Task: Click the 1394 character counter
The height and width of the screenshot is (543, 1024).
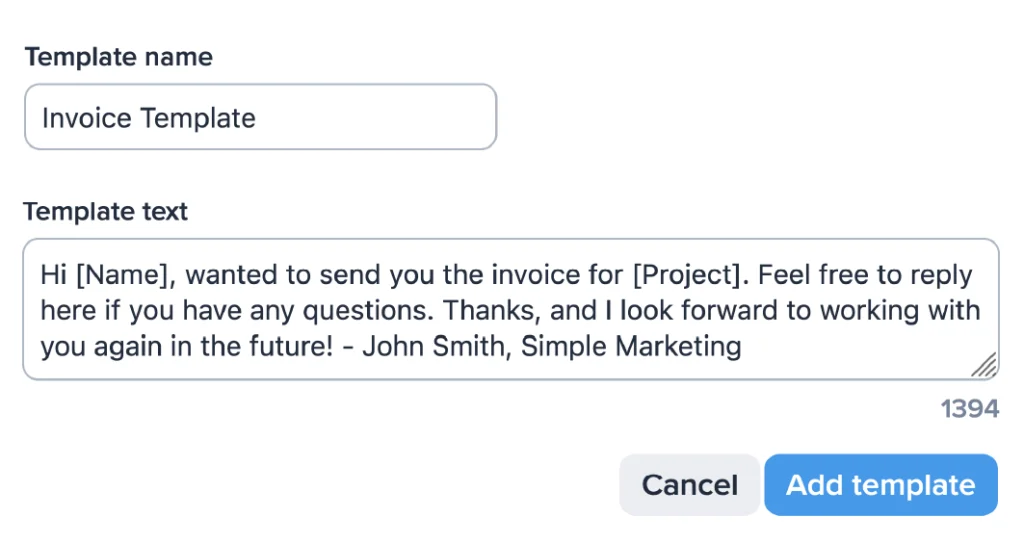Action: point(970,409)
